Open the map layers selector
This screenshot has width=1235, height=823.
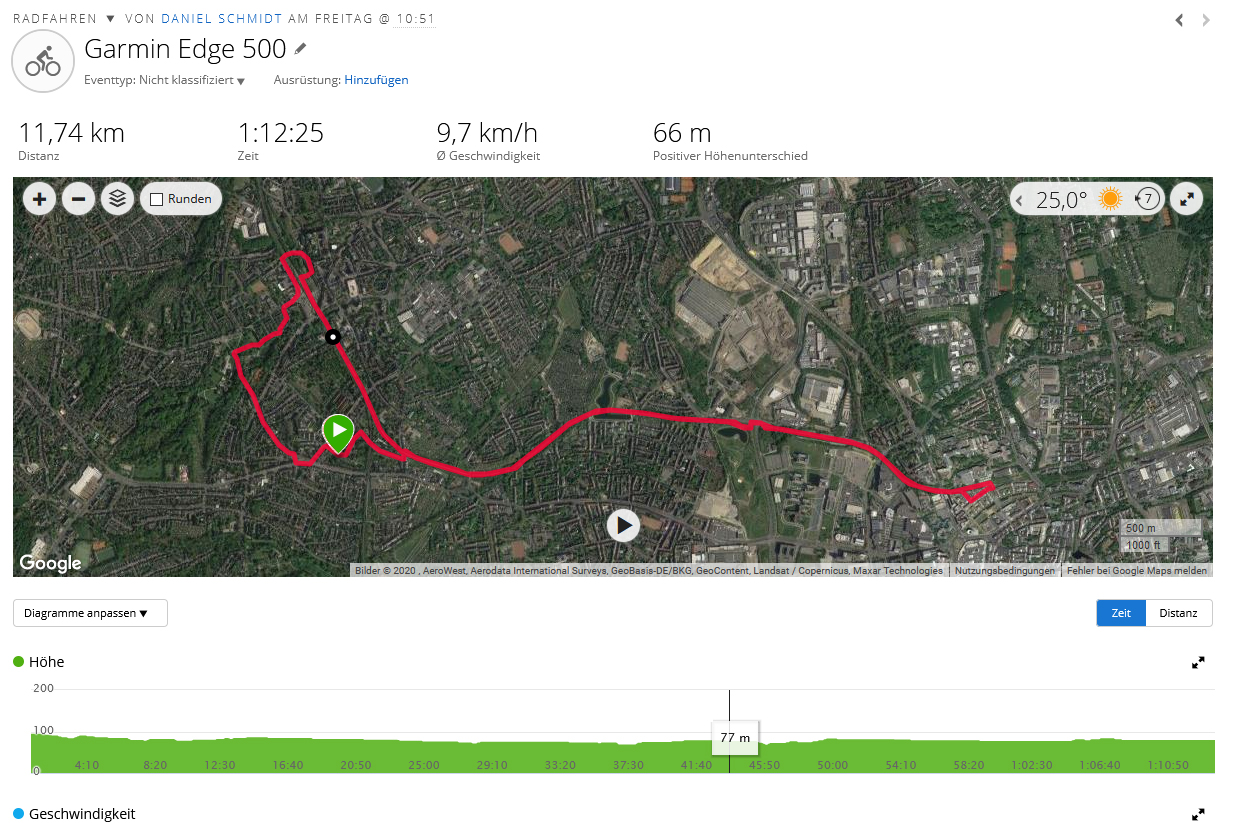(117, 199)
